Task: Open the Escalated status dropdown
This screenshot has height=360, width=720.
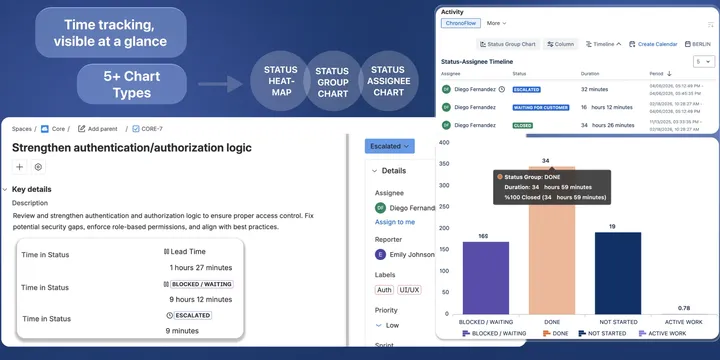Action: 389,146
